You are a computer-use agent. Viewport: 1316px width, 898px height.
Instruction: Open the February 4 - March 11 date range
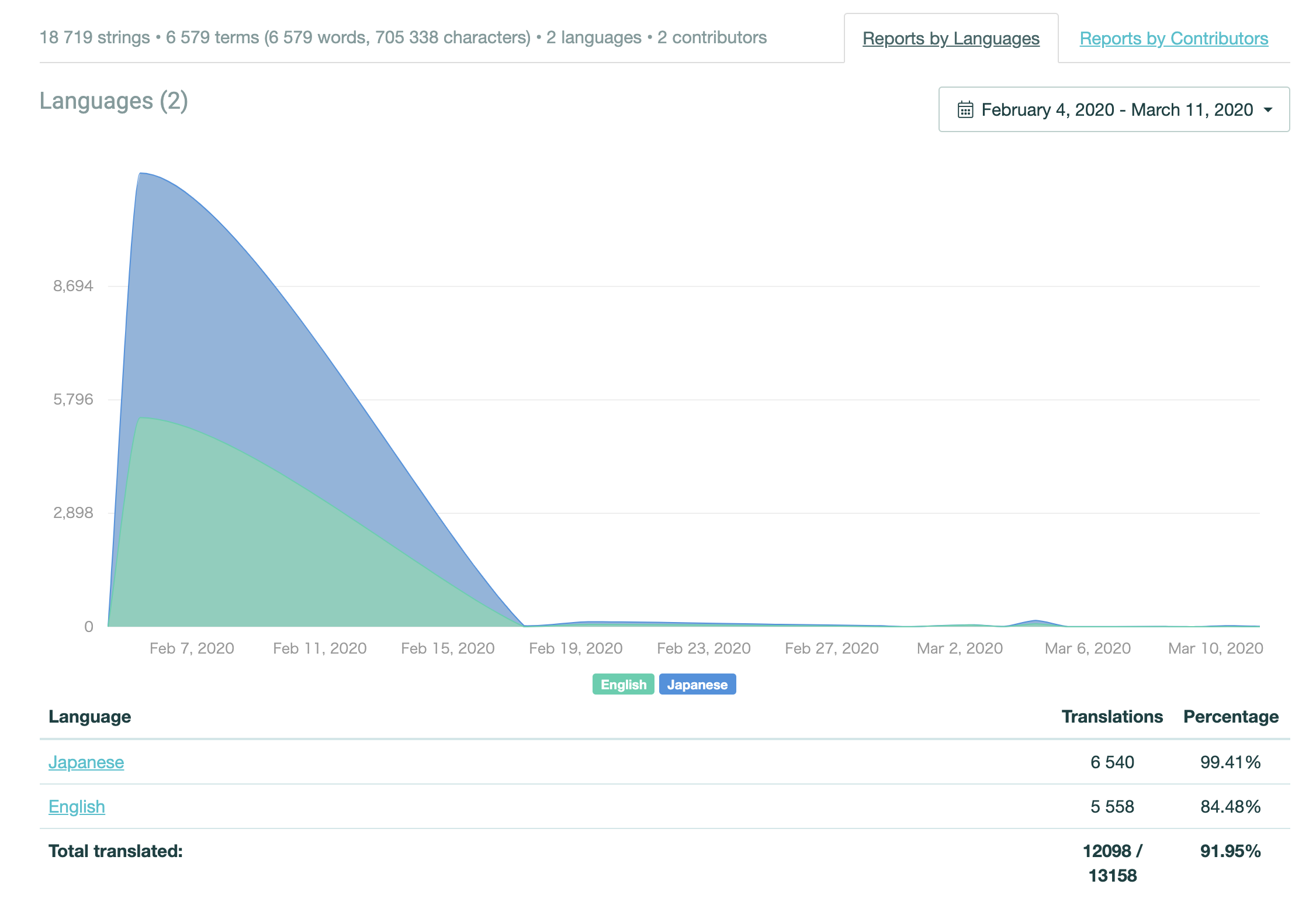(x=1117, y=110)
